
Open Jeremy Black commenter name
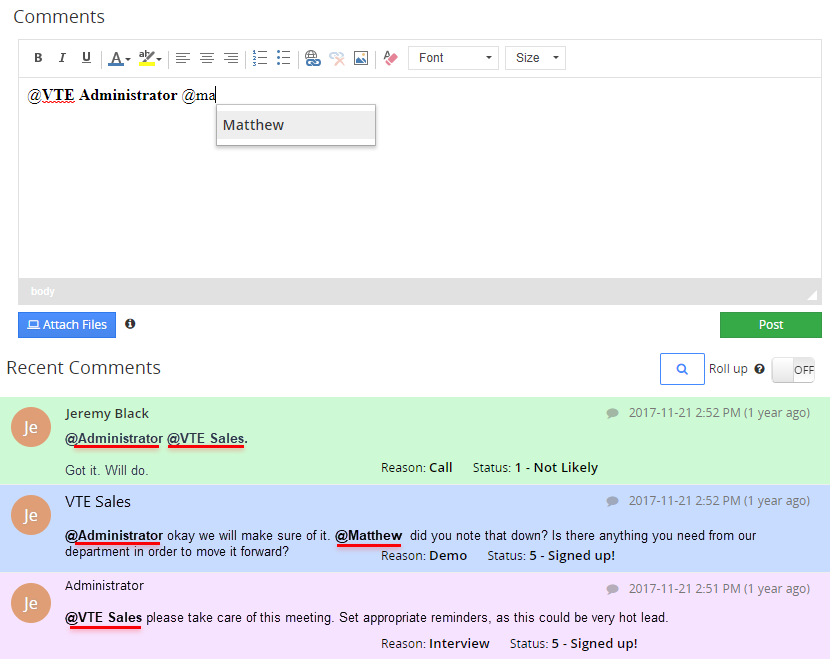tap(107, 413)
